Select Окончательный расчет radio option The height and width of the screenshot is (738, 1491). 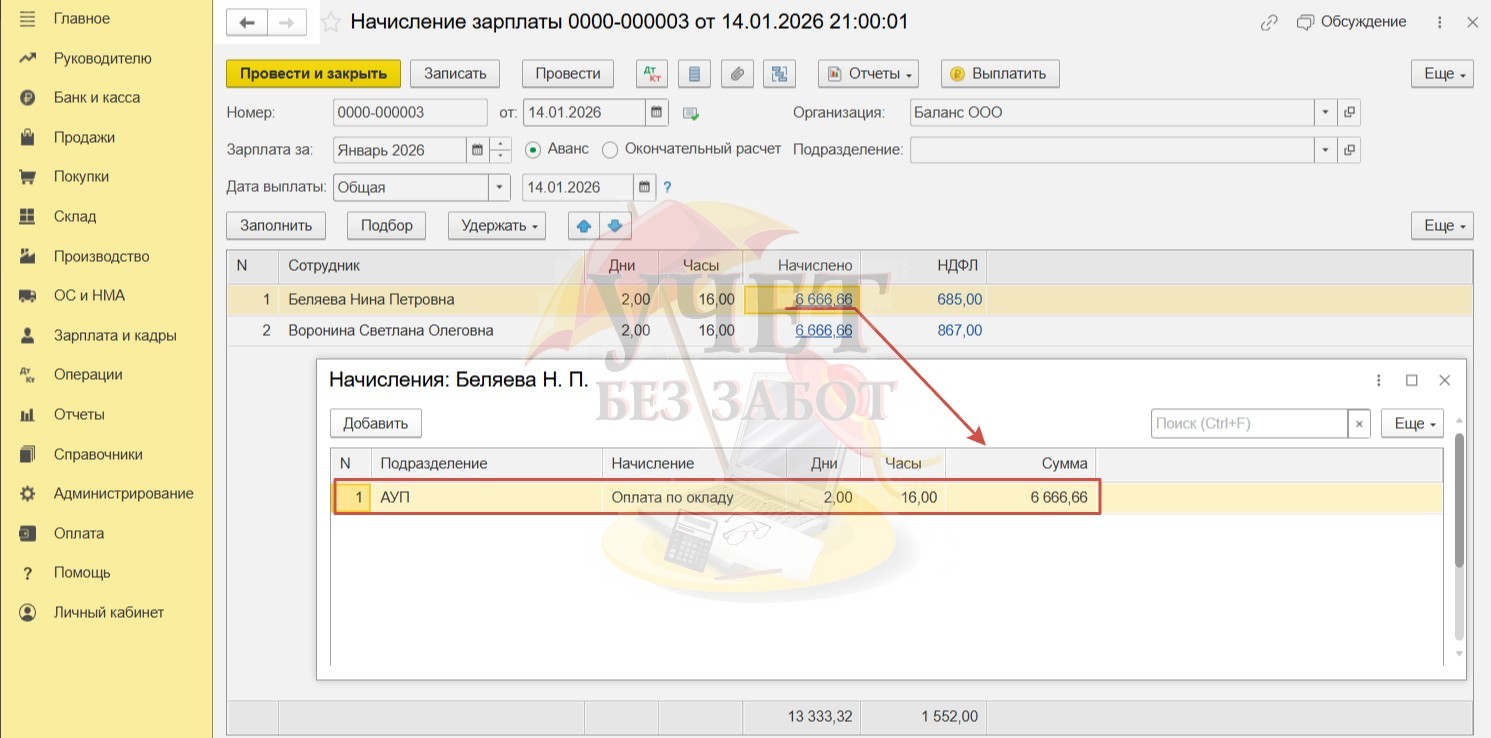610,150
